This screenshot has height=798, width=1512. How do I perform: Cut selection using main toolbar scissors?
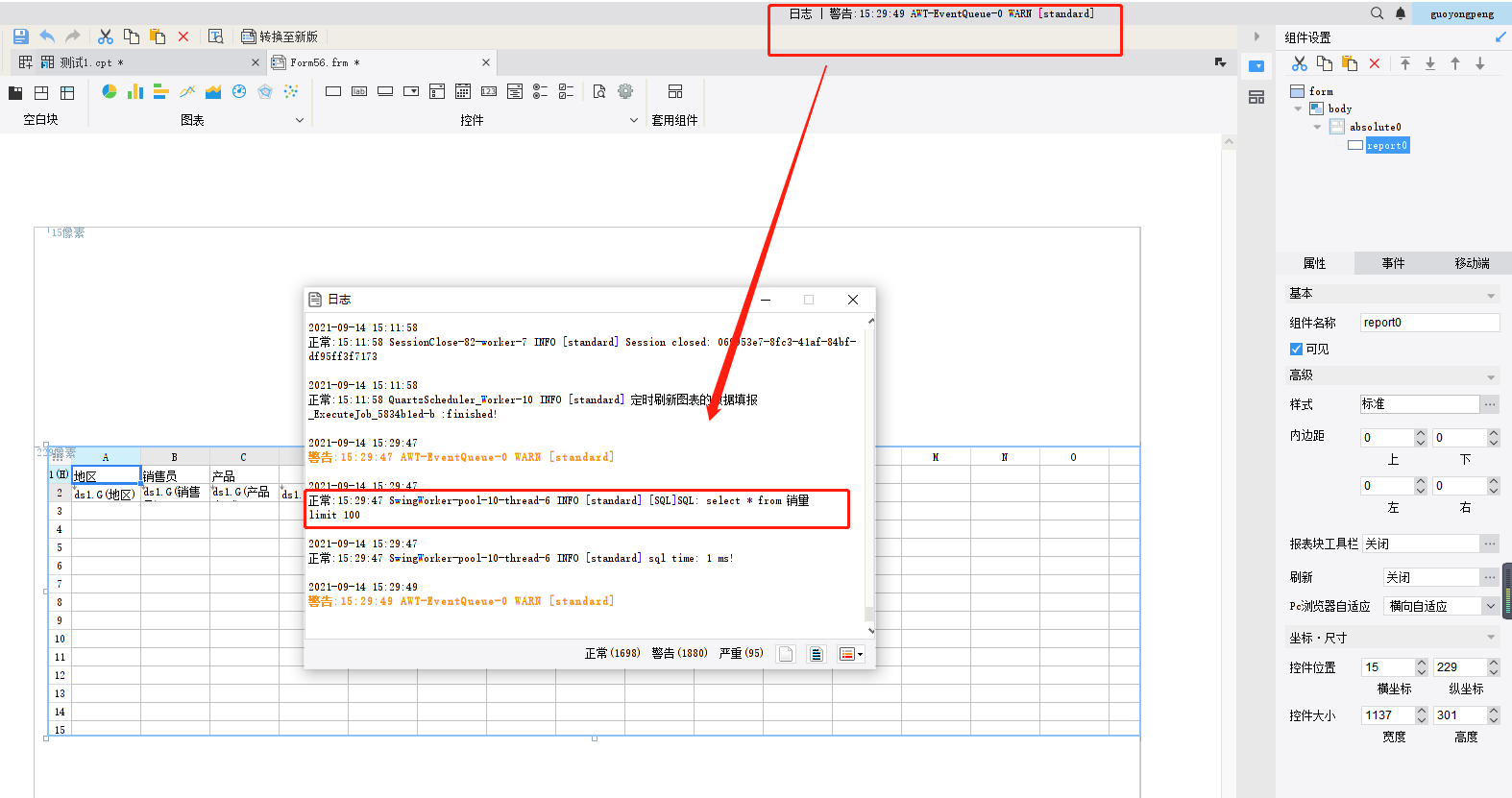pyautogui.click(x=106, y=36)
